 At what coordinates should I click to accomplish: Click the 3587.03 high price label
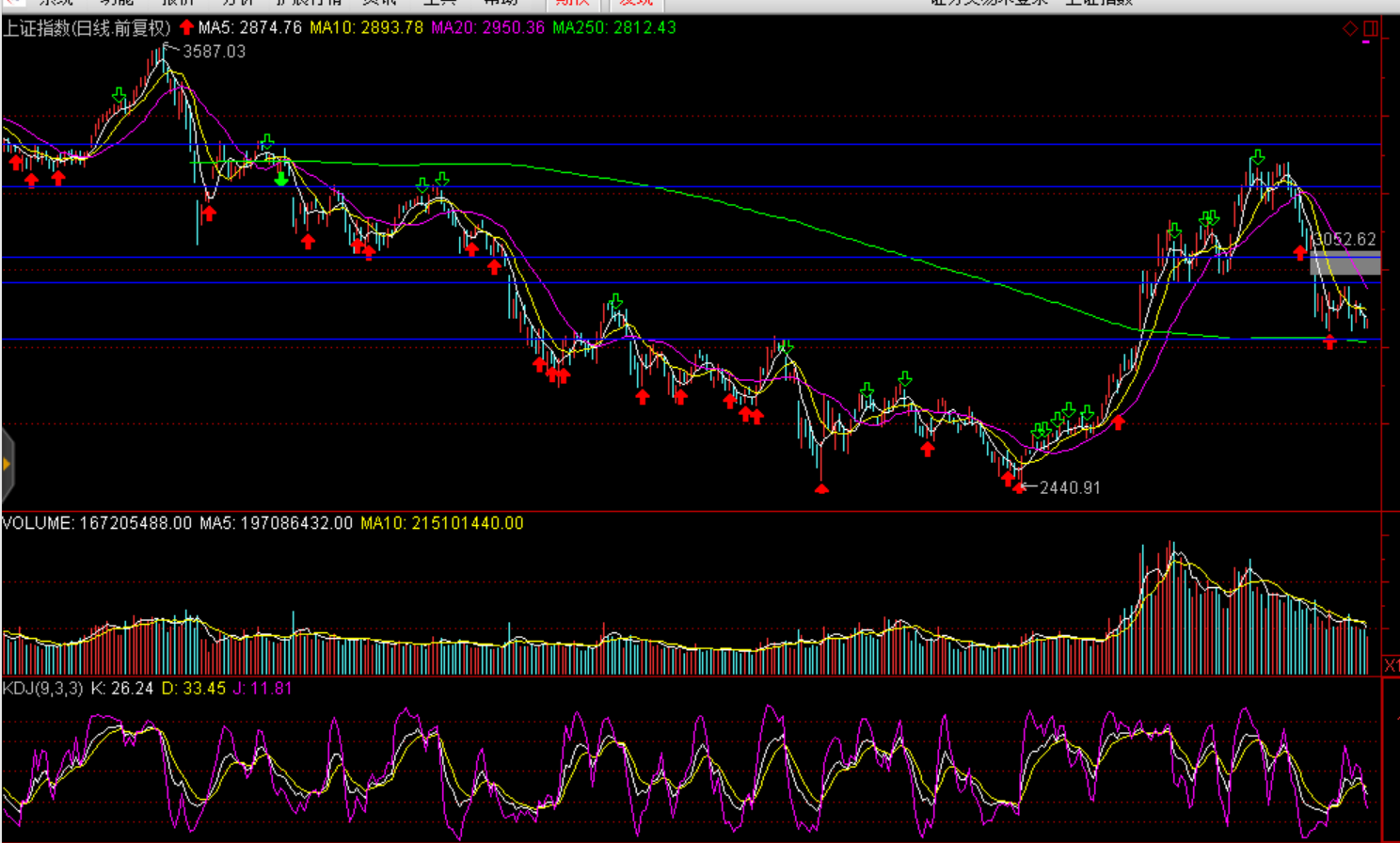(x=214, y=52)
